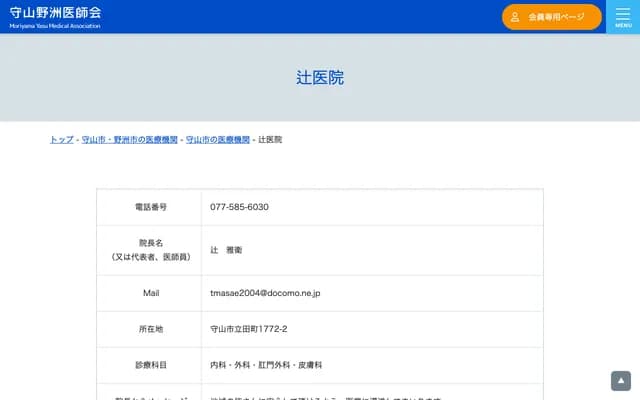Click the scroll-to-top arrow button

(x=621, y=381)
